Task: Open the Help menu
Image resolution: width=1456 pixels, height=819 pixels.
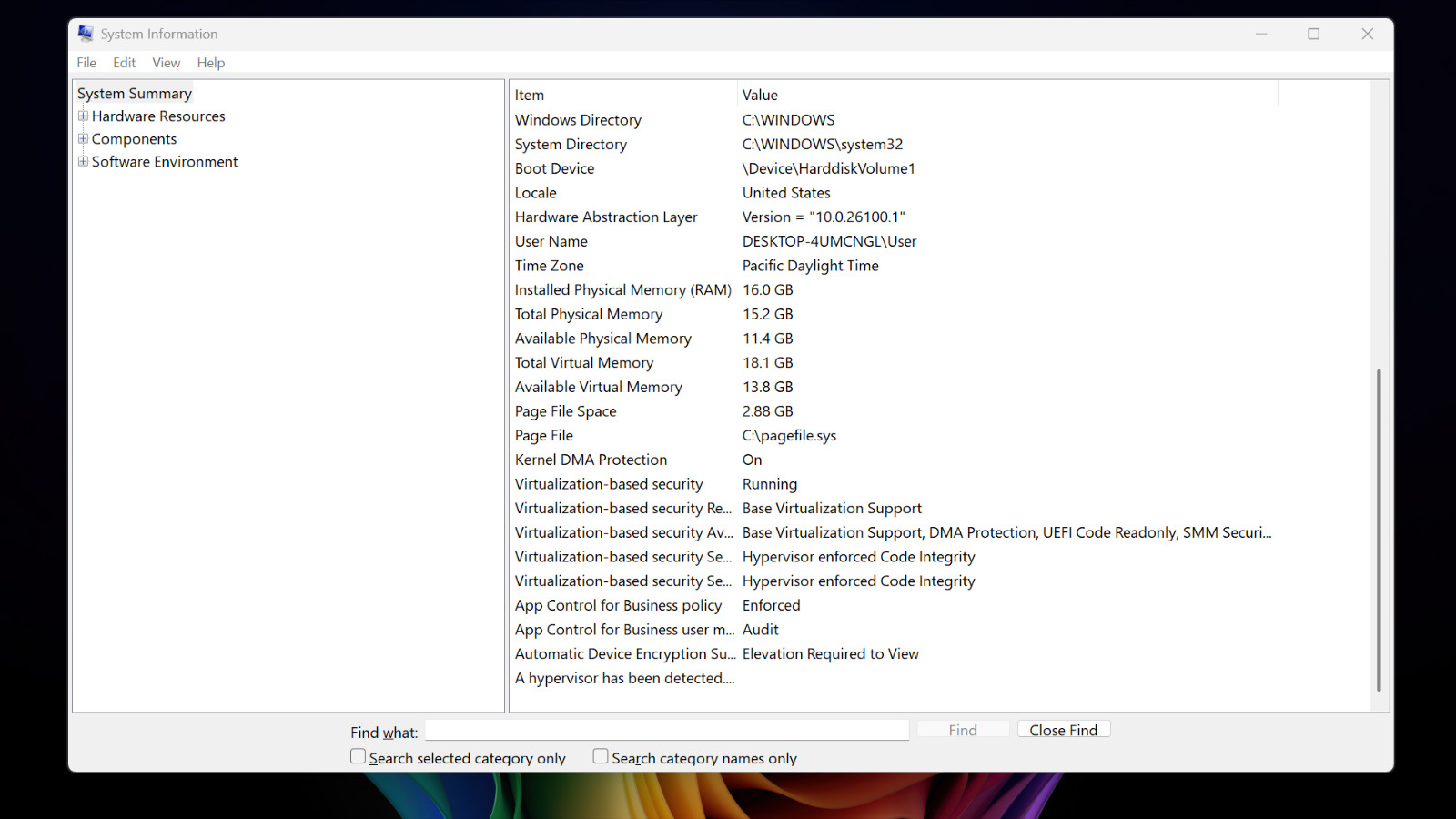Action: pyautogui.click(x=210, y=63)
